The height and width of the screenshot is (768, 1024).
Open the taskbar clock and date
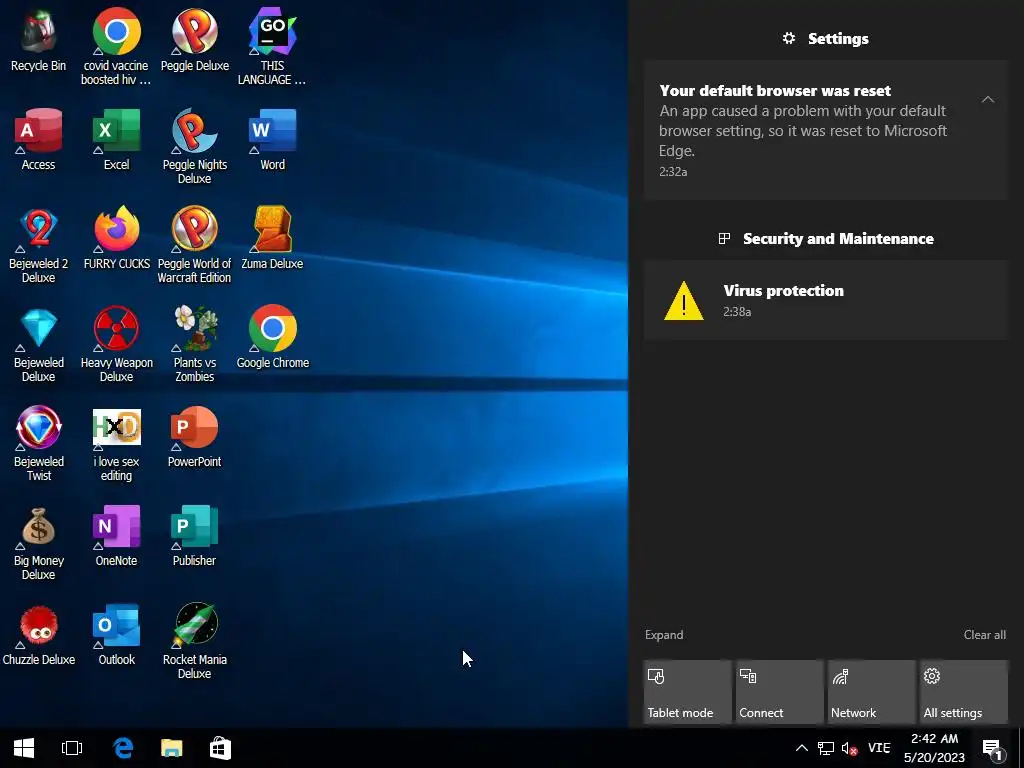935,748
